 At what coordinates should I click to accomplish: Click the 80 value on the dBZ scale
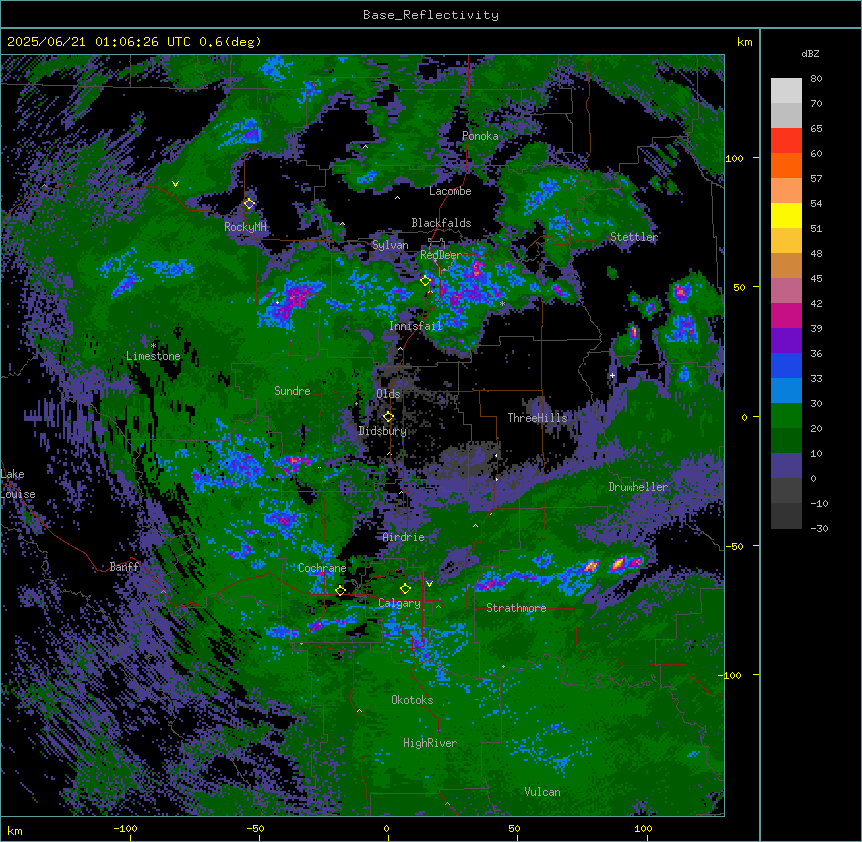point(816,79)
